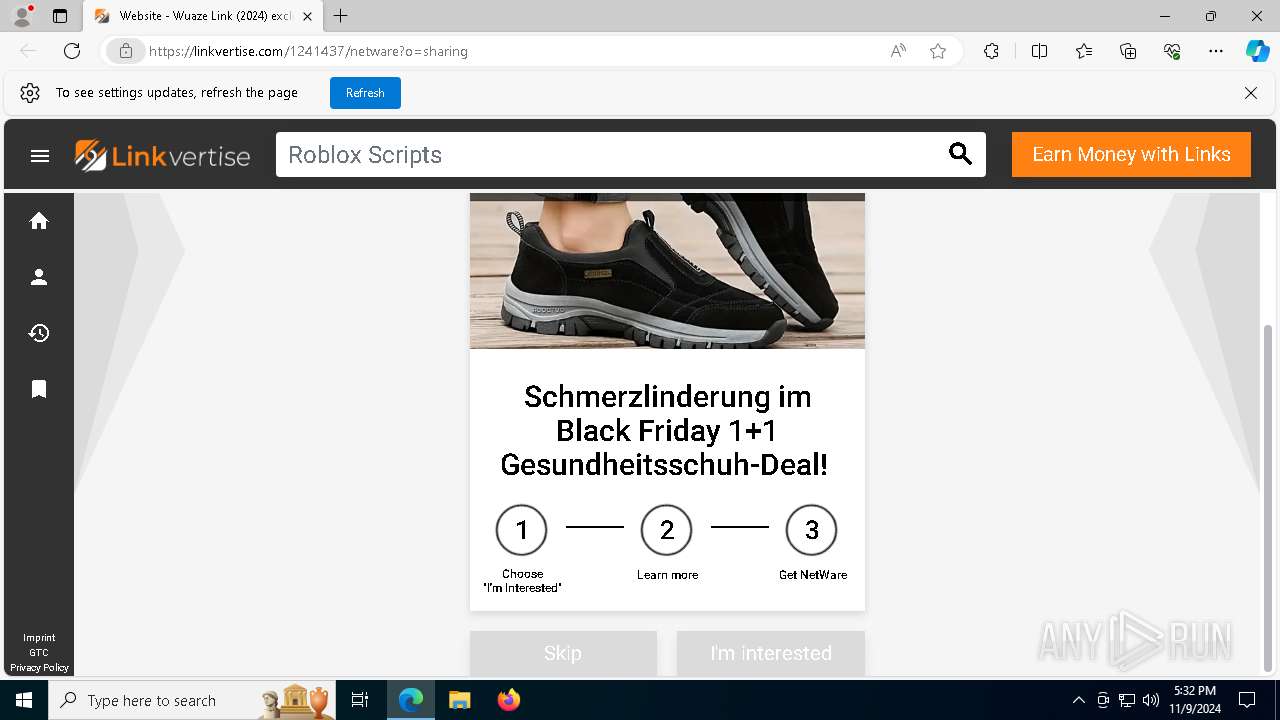Image resolution: width=1280 pixels, height=720 pixels.
Task: Open browser Extensions icon
Action: tap(991, 51)
